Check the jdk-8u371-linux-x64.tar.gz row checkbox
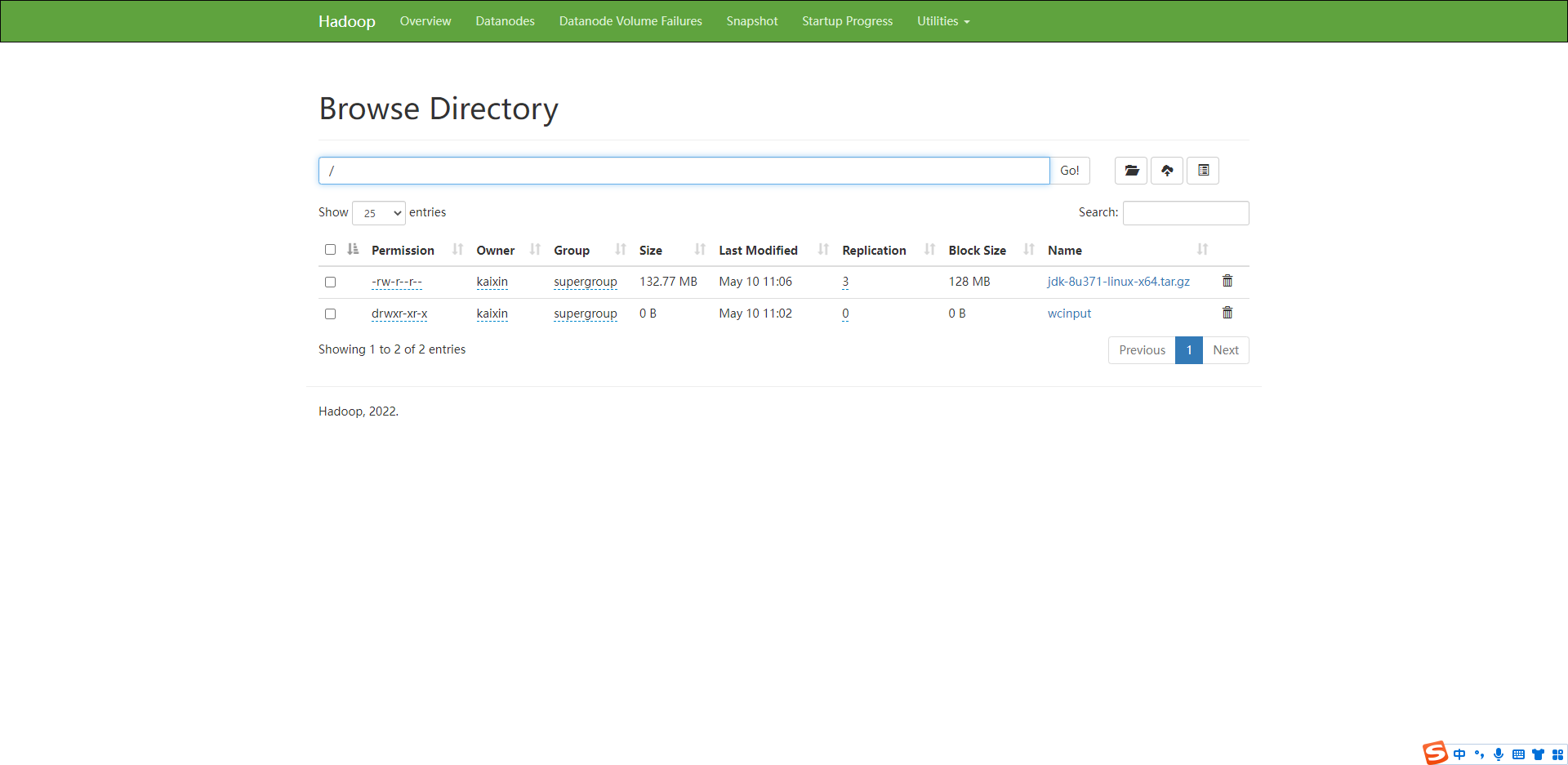The image size is (1568, 765). tap(330, 282)
